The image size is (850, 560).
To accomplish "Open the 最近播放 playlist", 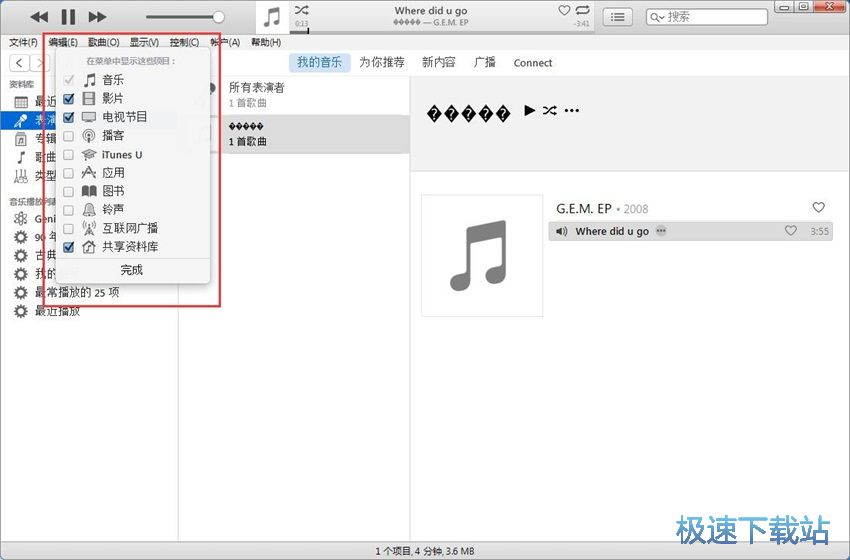I will [57, 311].
